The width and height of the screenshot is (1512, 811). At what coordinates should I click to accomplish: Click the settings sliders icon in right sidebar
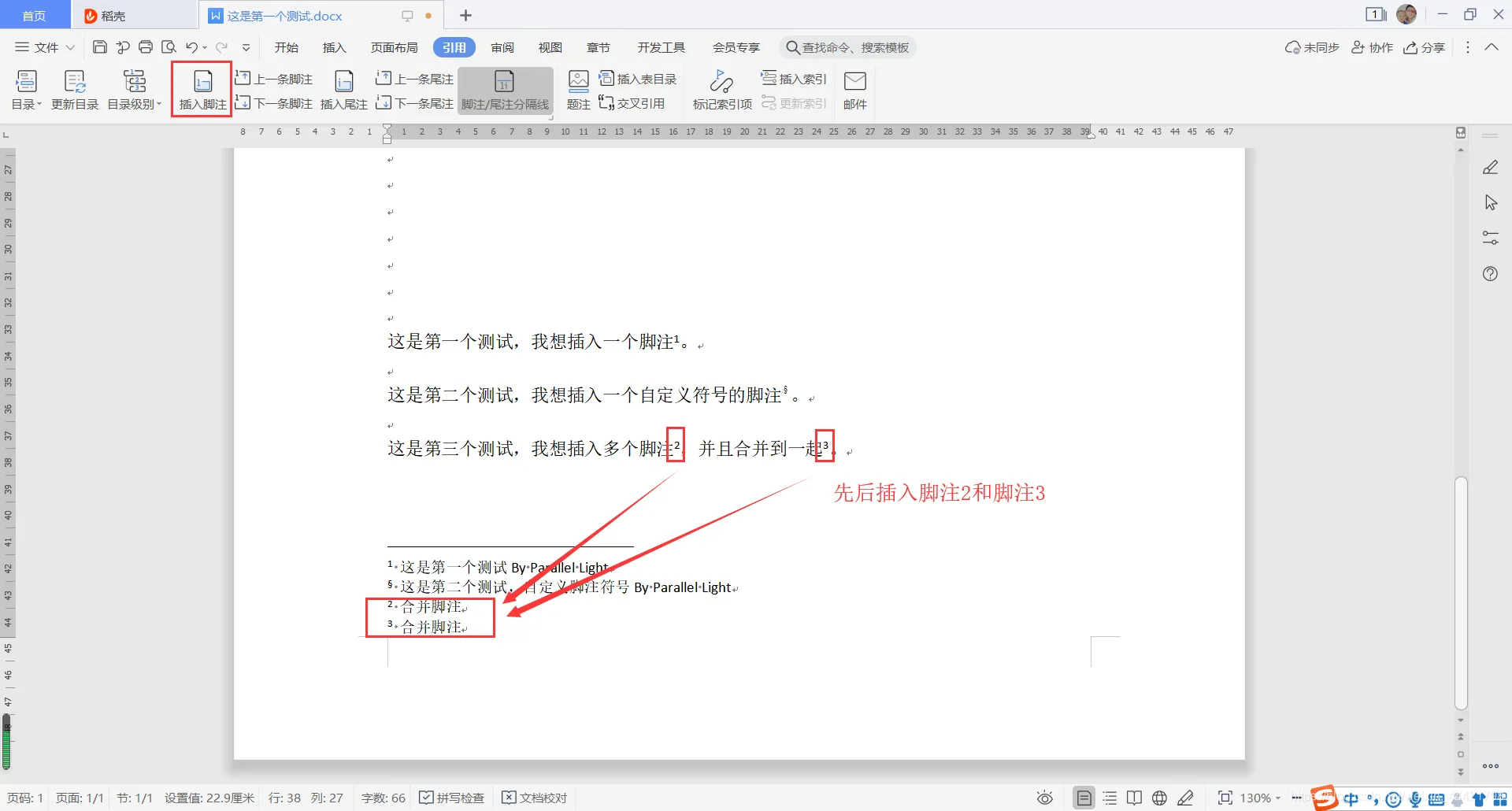pyautogui.click(x=1490, y=238)
